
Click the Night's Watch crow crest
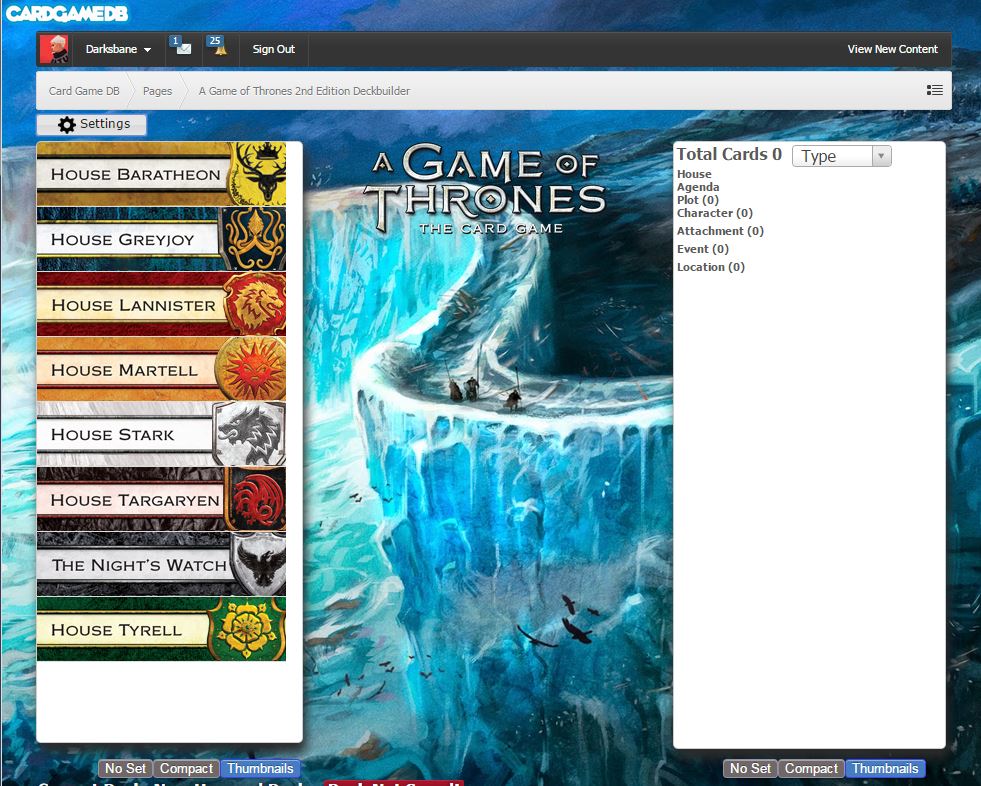(259, 564)
